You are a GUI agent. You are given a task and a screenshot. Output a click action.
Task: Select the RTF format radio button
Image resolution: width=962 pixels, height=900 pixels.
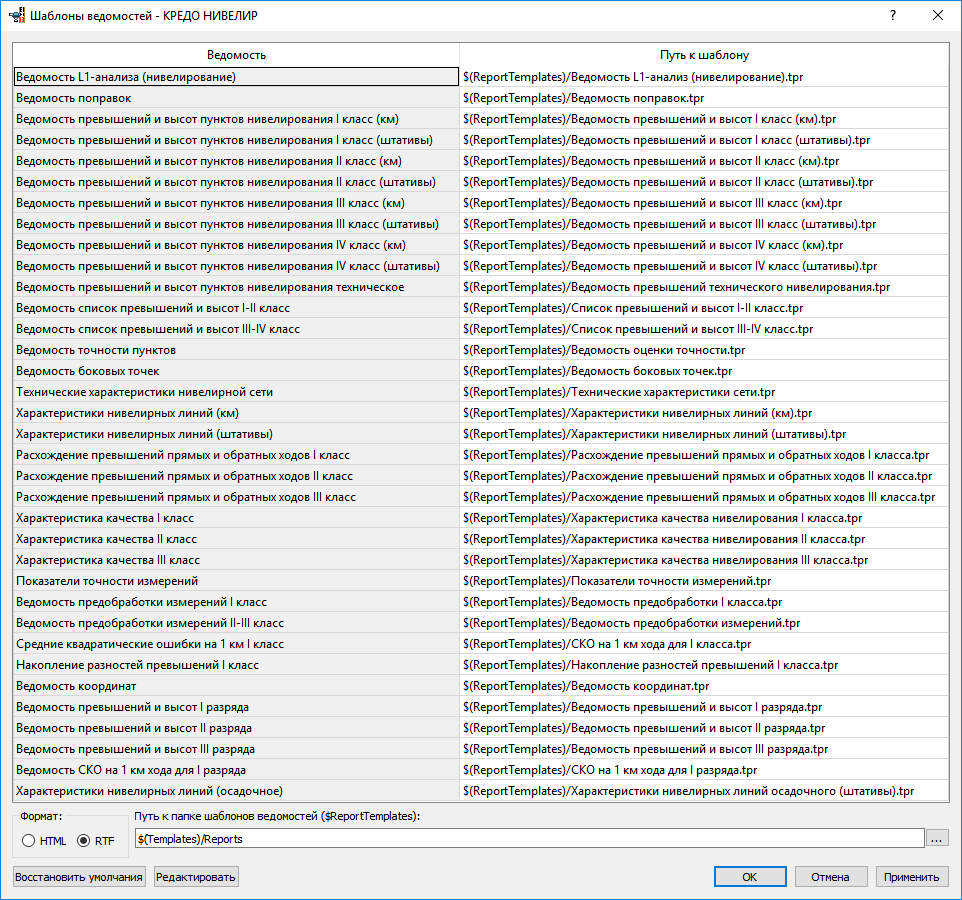[83, 841]
